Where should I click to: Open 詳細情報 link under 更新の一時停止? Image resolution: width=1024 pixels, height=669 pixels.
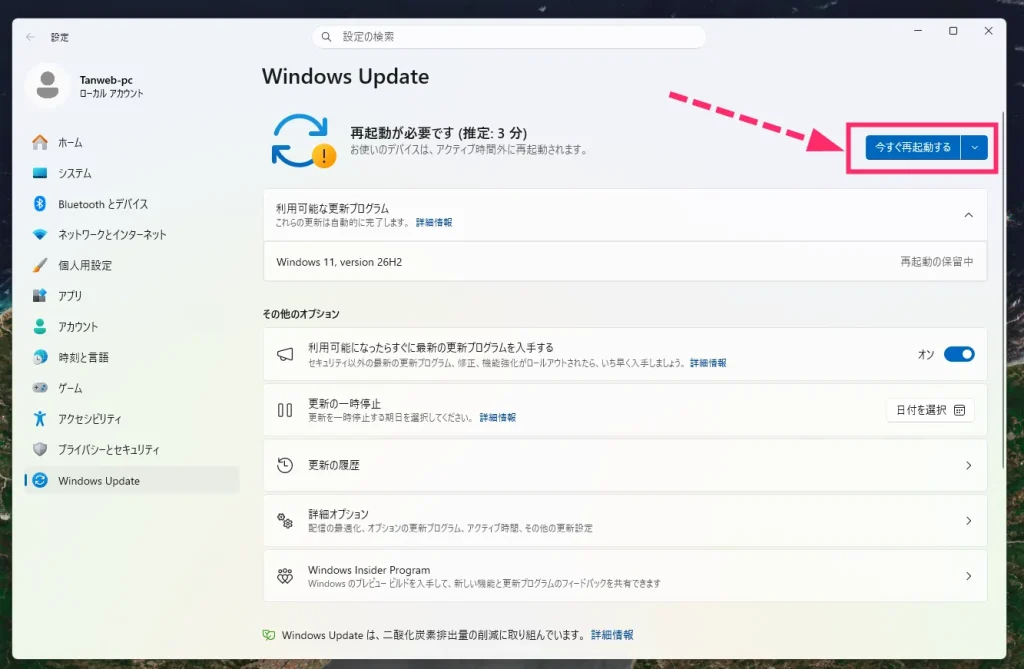pyautogui.click(x=498, y=417)
